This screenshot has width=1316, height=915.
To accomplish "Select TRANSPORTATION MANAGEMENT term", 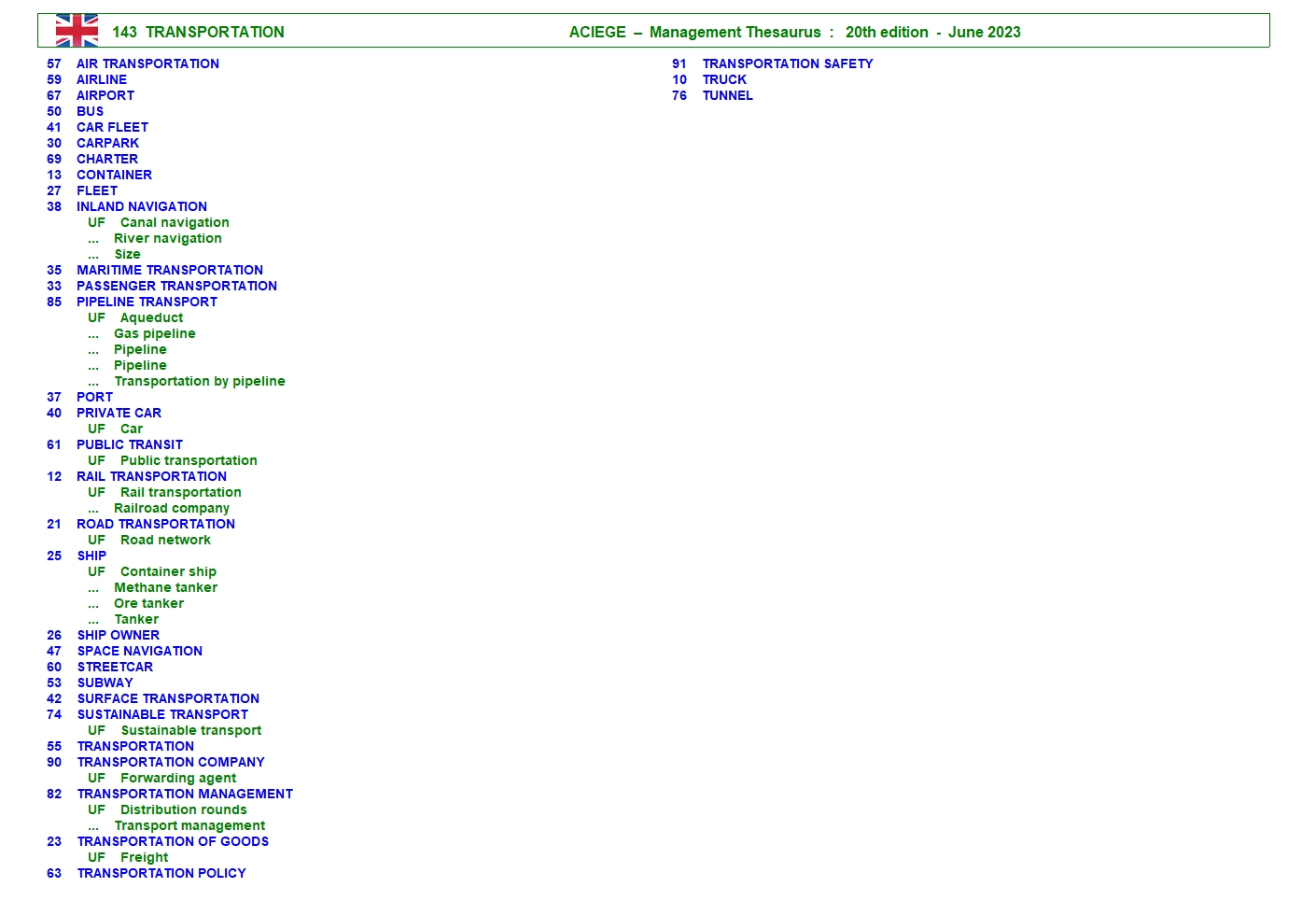I will tap(185, 794).
